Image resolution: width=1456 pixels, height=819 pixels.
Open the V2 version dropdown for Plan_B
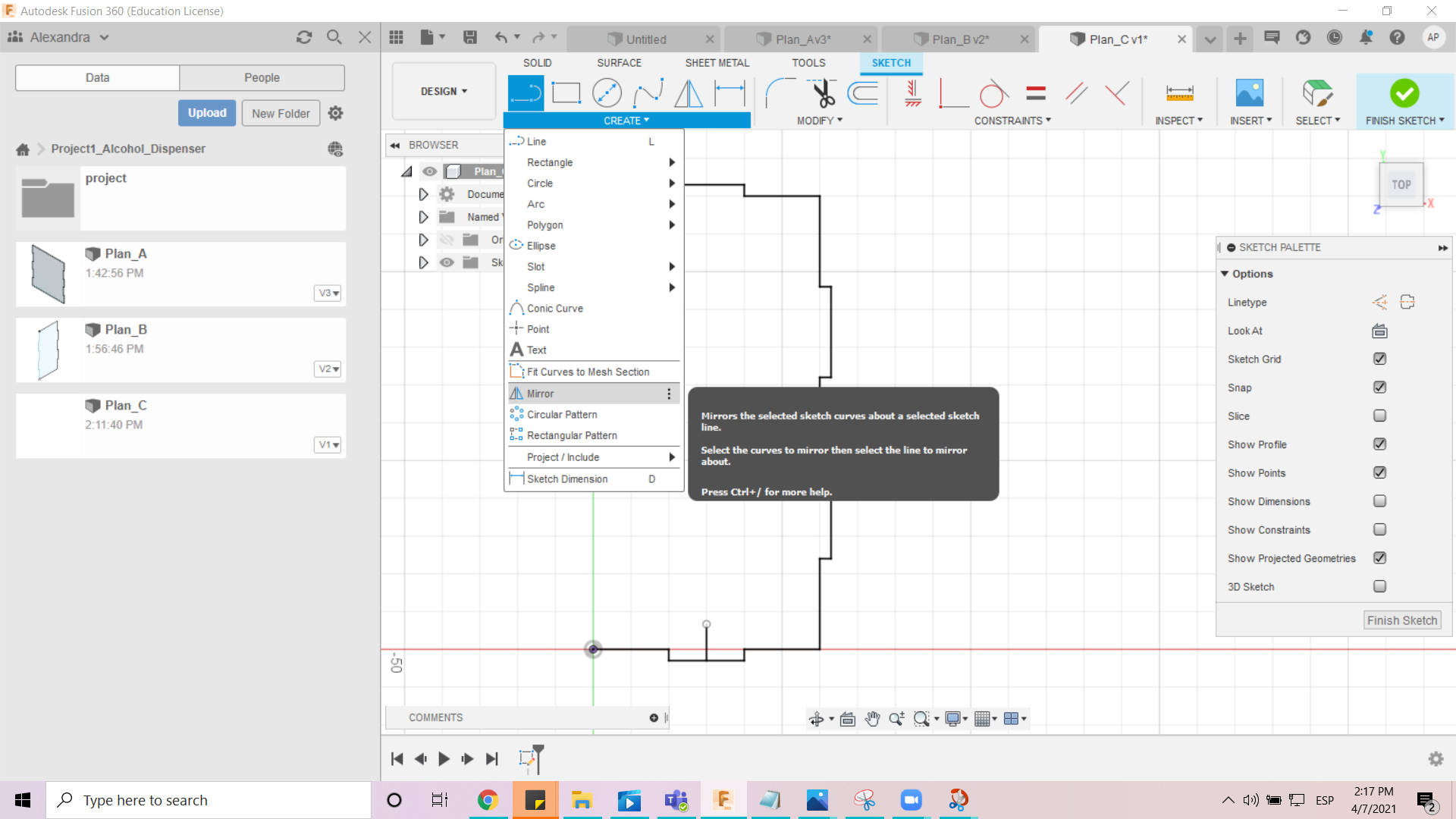[x=328, y=369]
